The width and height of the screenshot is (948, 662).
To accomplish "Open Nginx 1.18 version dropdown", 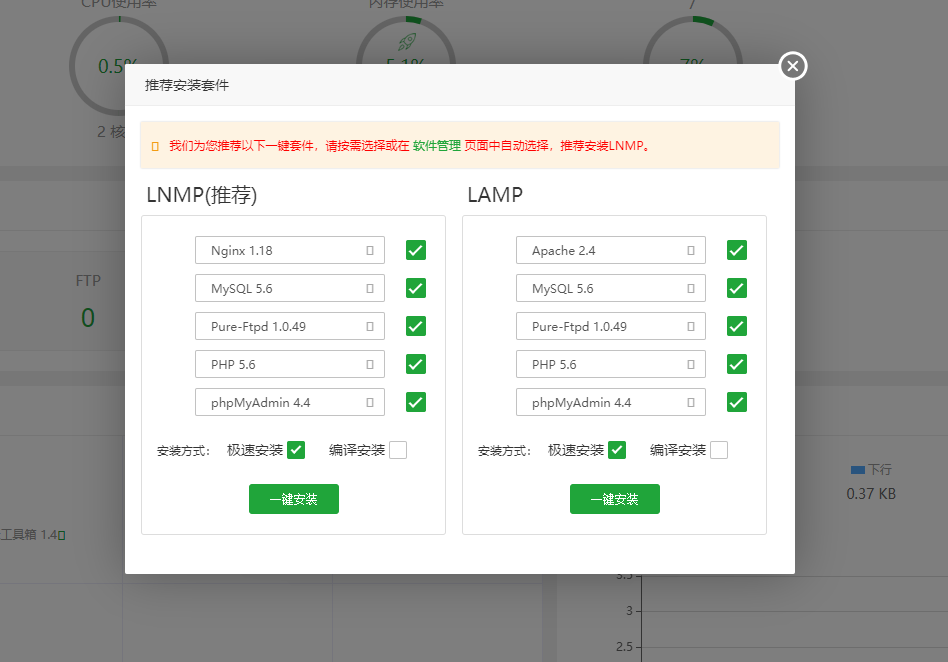I will [290, 250].
